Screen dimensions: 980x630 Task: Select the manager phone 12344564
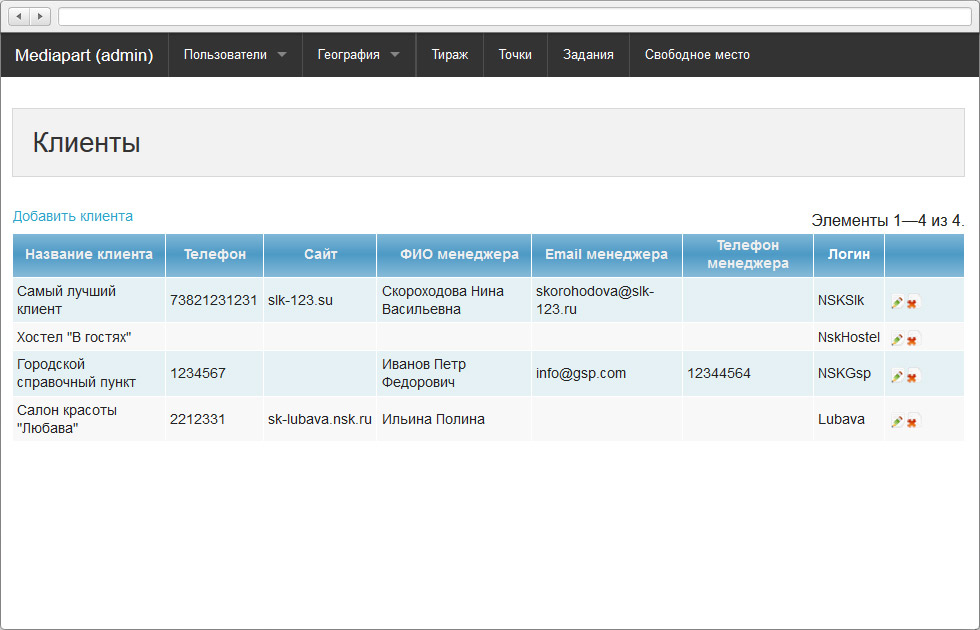(x=719, y=374)
